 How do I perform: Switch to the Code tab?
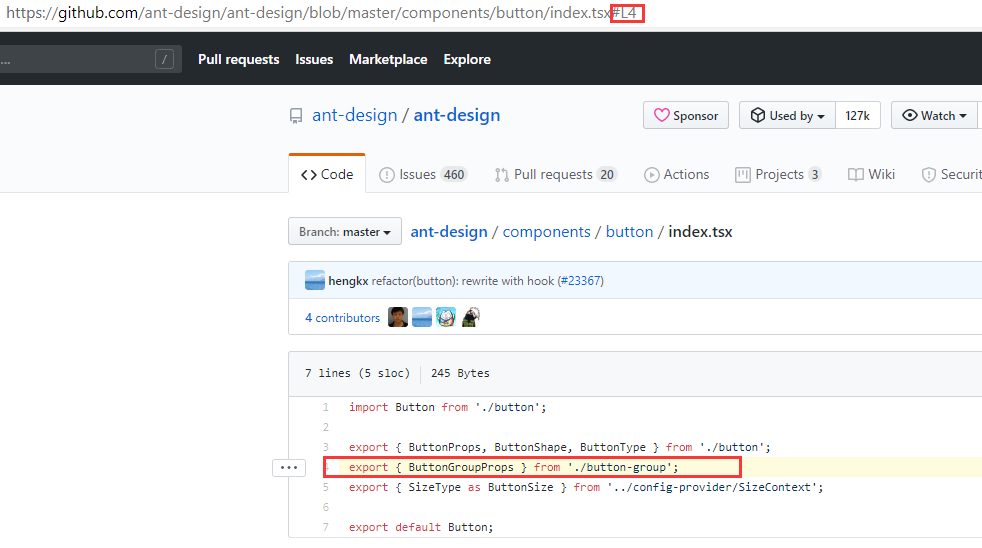pos(327,174)
